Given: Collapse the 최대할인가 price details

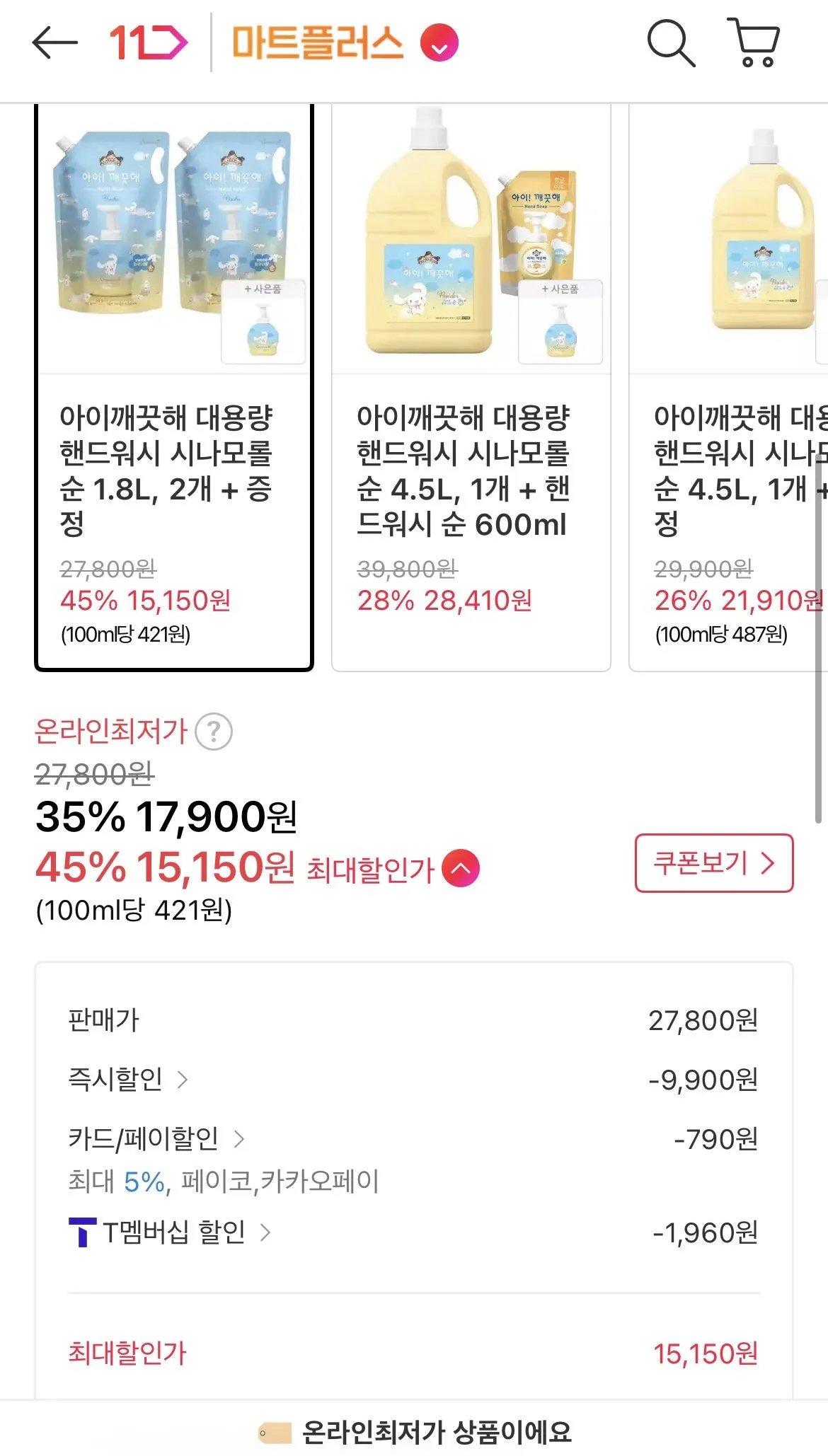Looking at the screenshot, I should pyautogui.click(x=461, y=867).
